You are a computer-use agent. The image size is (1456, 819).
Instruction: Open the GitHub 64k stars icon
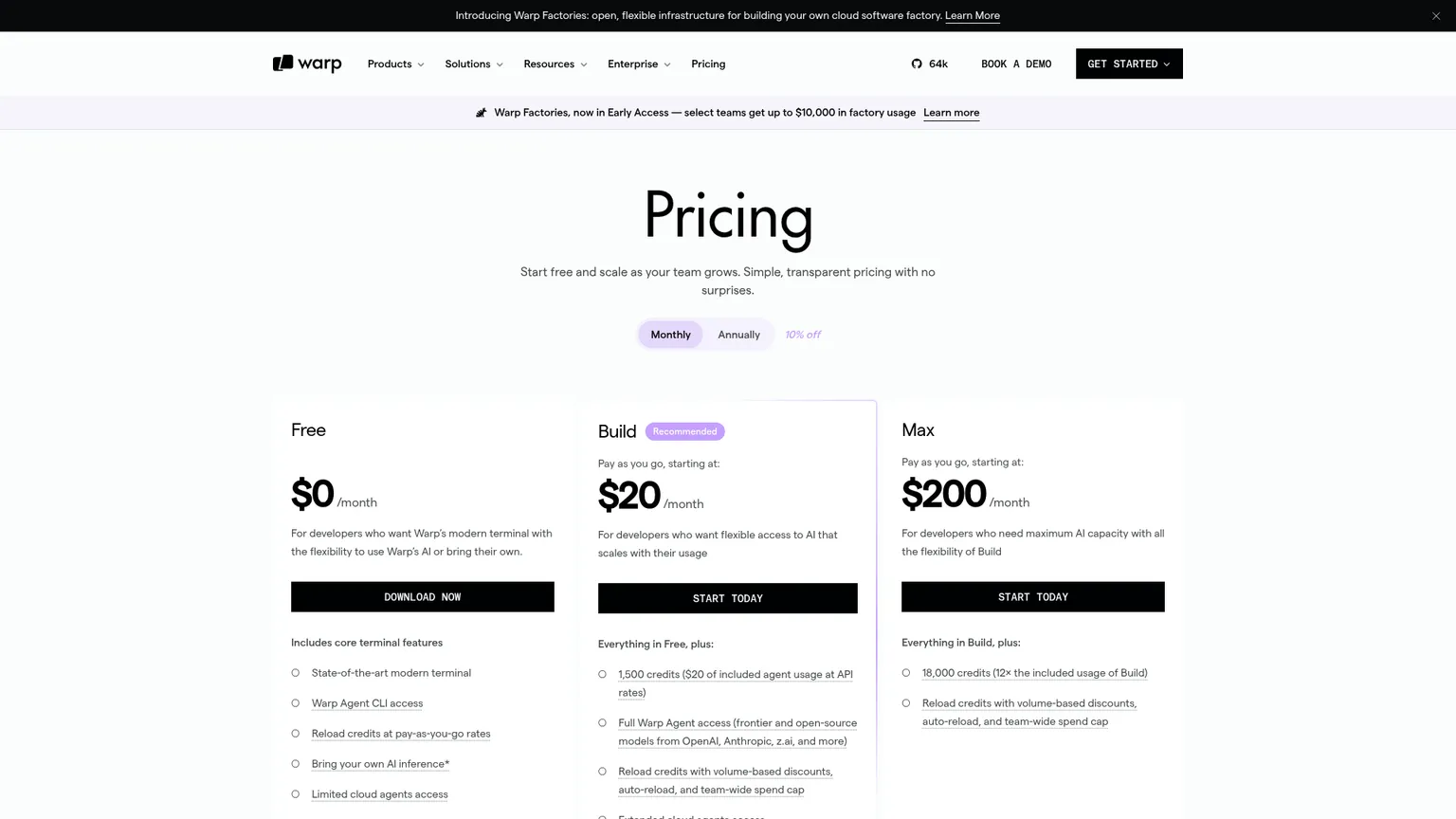[x=917, y=64]
